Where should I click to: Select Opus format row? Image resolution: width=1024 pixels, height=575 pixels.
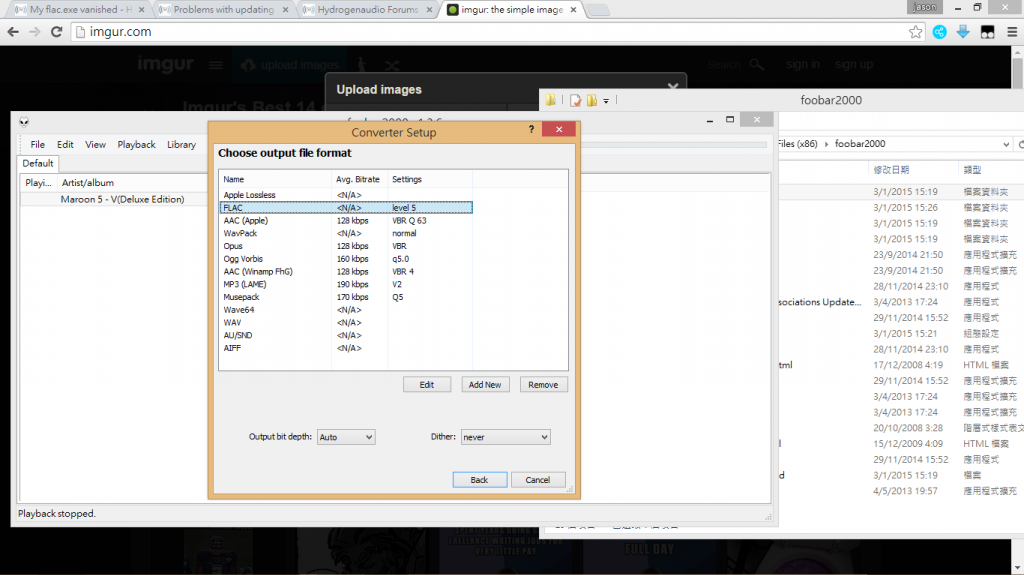pos(346,246)
